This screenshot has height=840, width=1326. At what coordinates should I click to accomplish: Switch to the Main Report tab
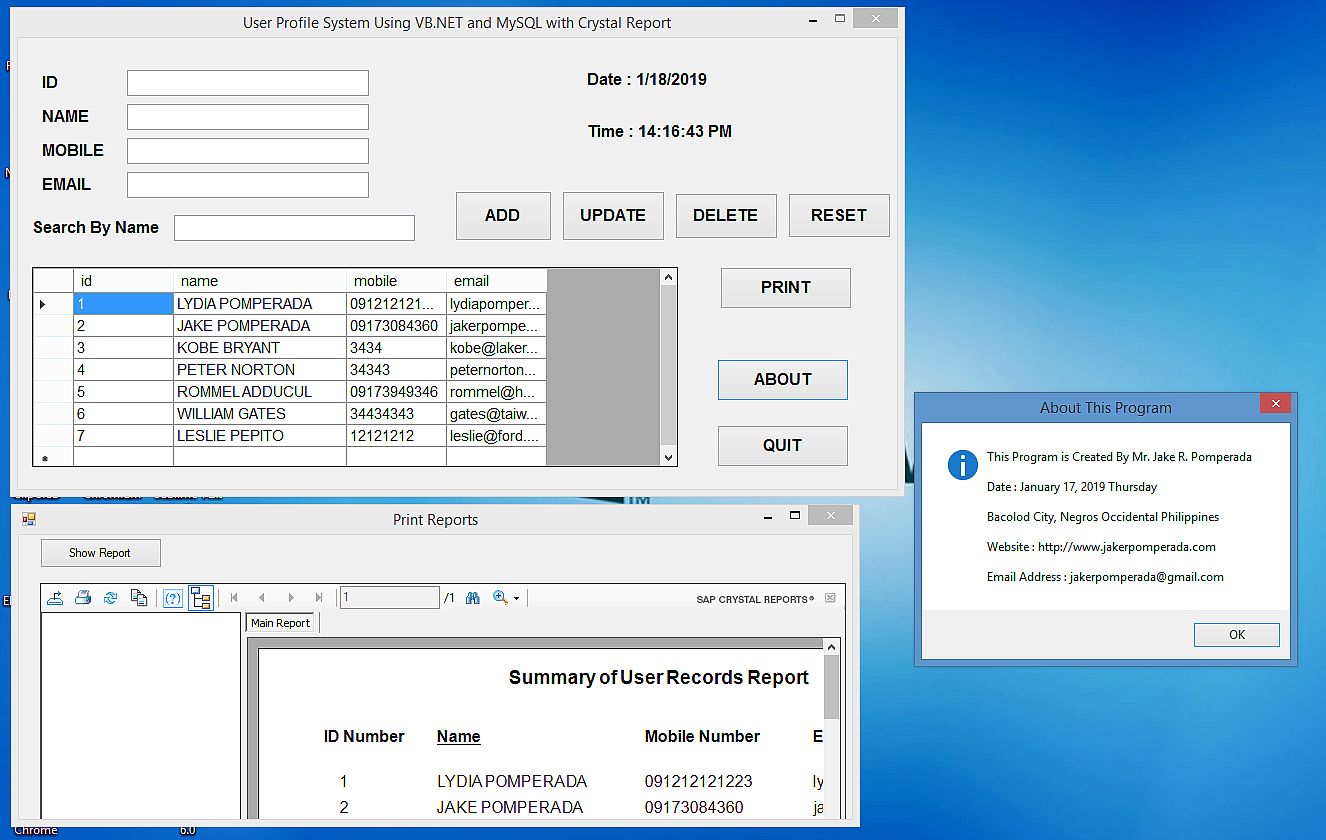click(281, 622)
